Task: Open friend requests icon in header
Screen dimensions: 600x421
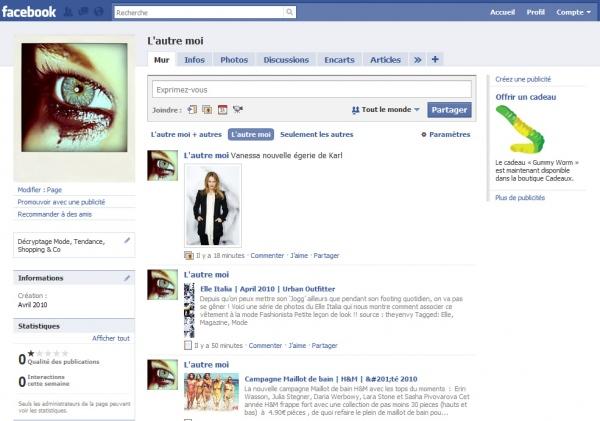Action: 68,12
